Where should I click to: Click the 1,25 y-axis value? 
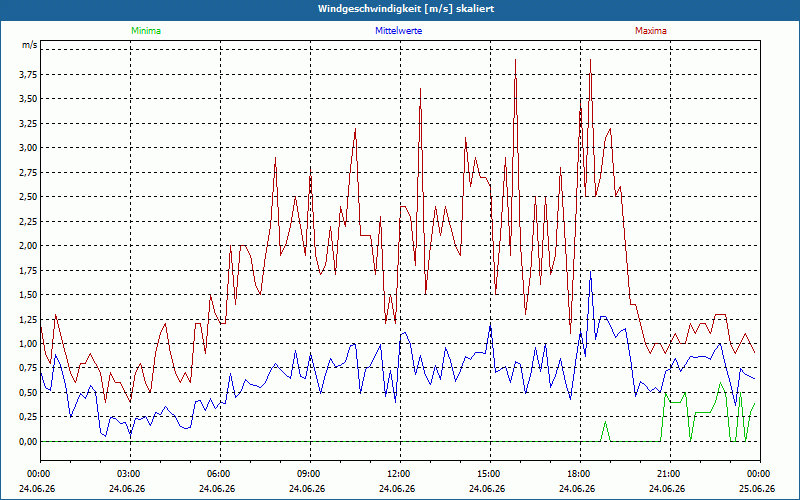click(28, 319)
